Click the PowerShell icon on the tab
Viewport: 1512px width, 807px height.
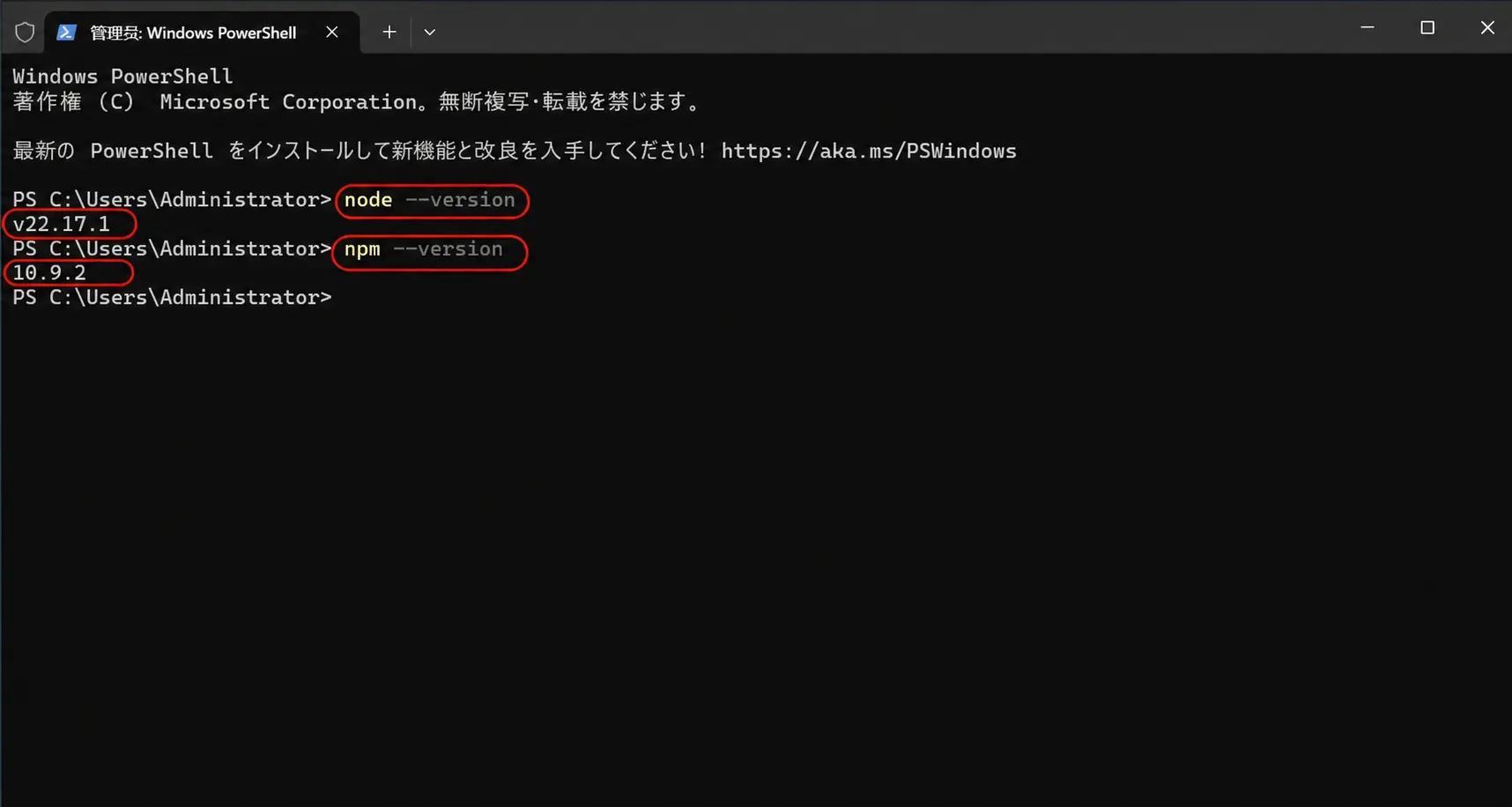pos(66,33)
